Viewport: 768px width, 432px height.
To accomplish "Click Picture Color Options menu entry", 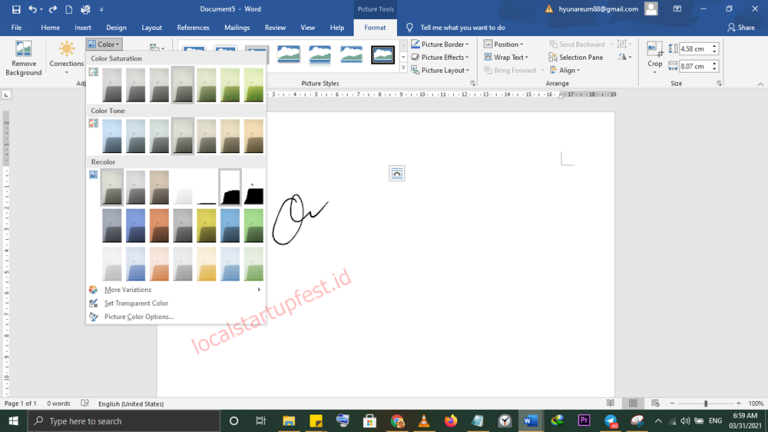I will coord(139,317).
